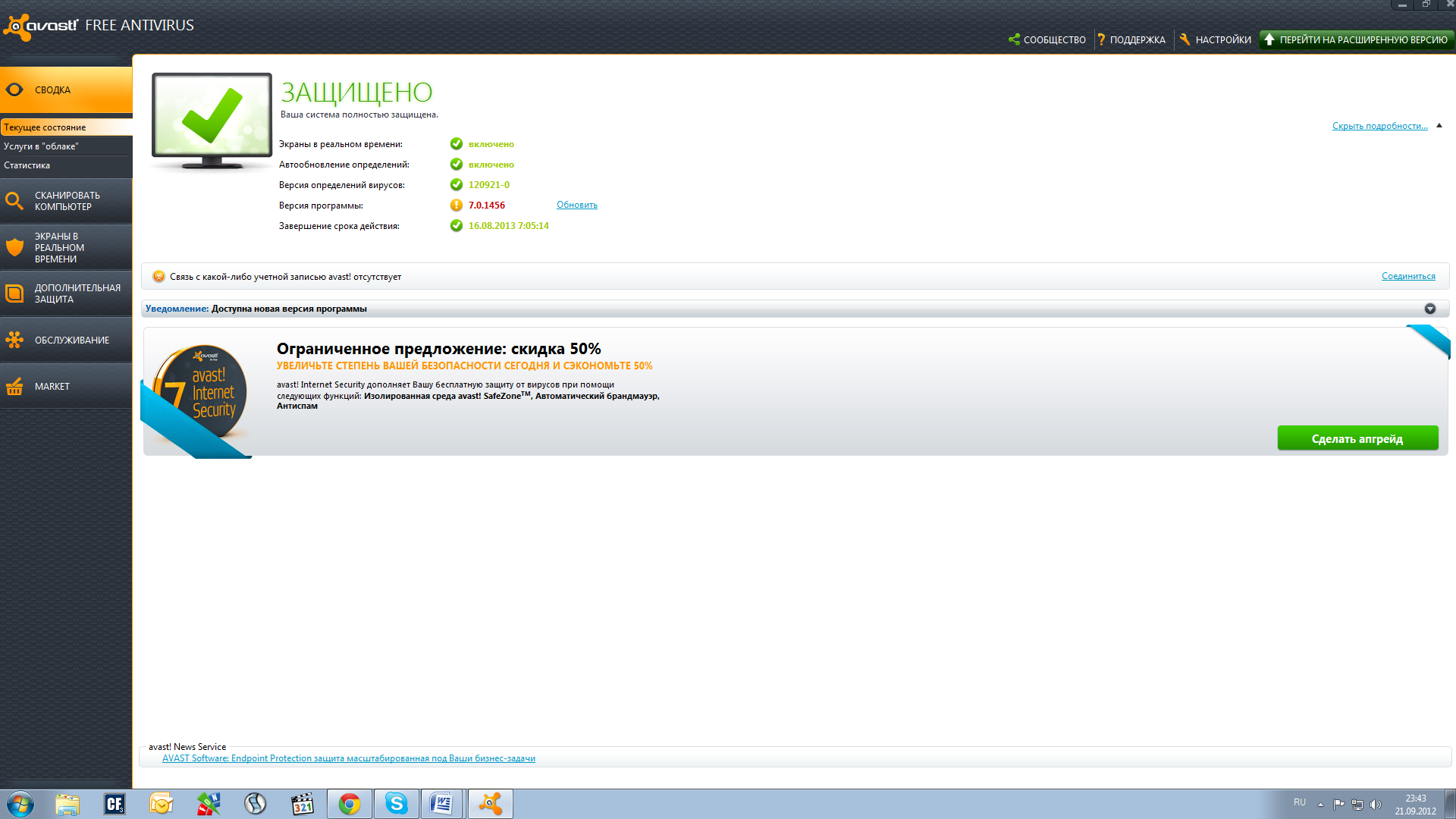Select 'Текущее состояние' submenu item
This screenshot has width=1456, height=819.
pos(66,127)
